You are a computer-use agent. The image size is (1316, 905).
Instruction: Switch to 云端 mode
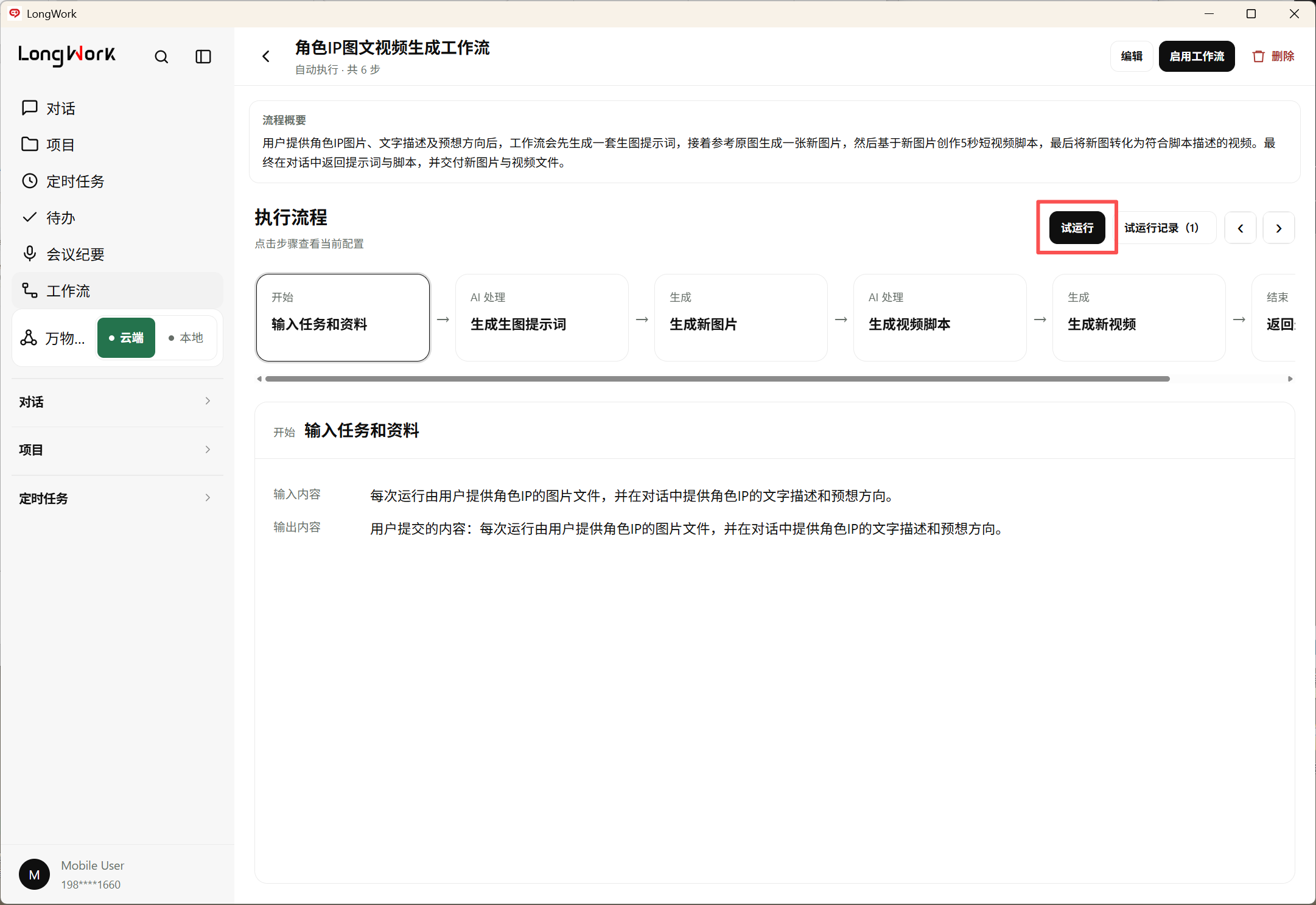click(126, 338)
